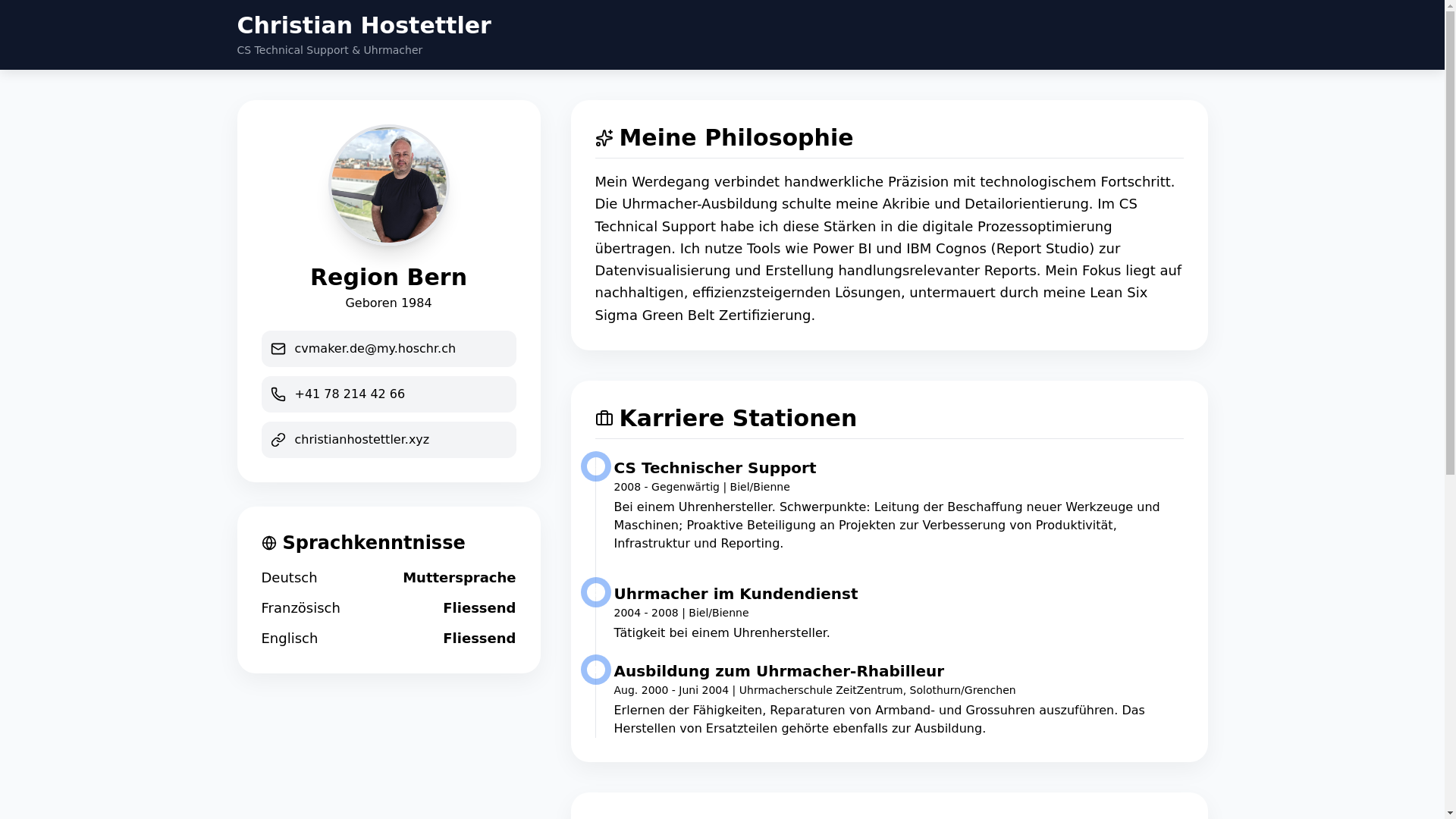Select the Meine Philosophie heading

pos(736,138)
